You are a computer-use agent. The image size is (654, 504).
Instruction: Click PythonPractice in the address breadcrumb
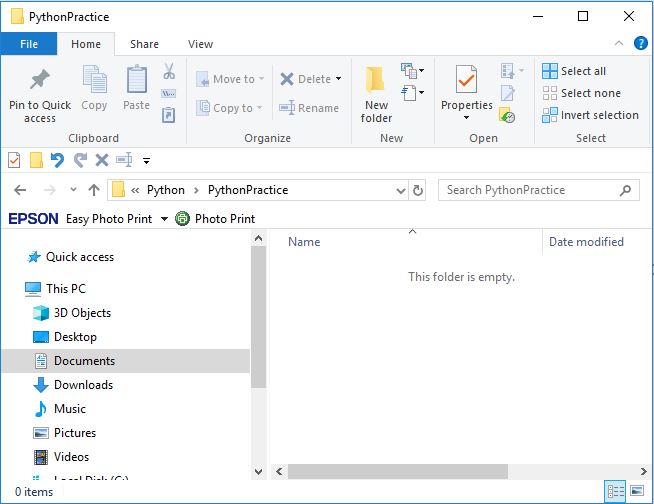coord(248,190)
